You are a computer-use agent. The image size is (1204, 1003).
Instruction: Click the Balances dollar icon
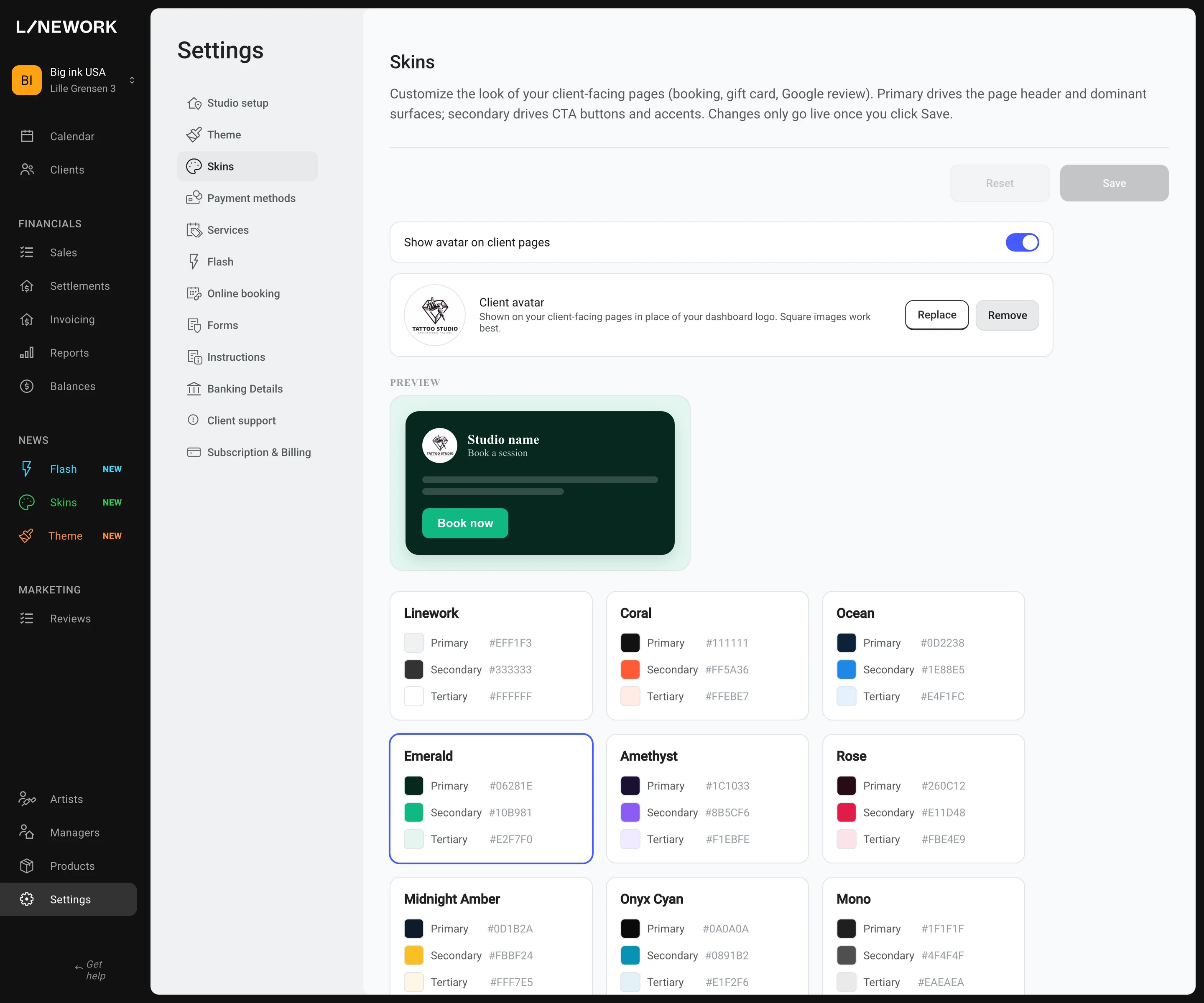(27, 386)
